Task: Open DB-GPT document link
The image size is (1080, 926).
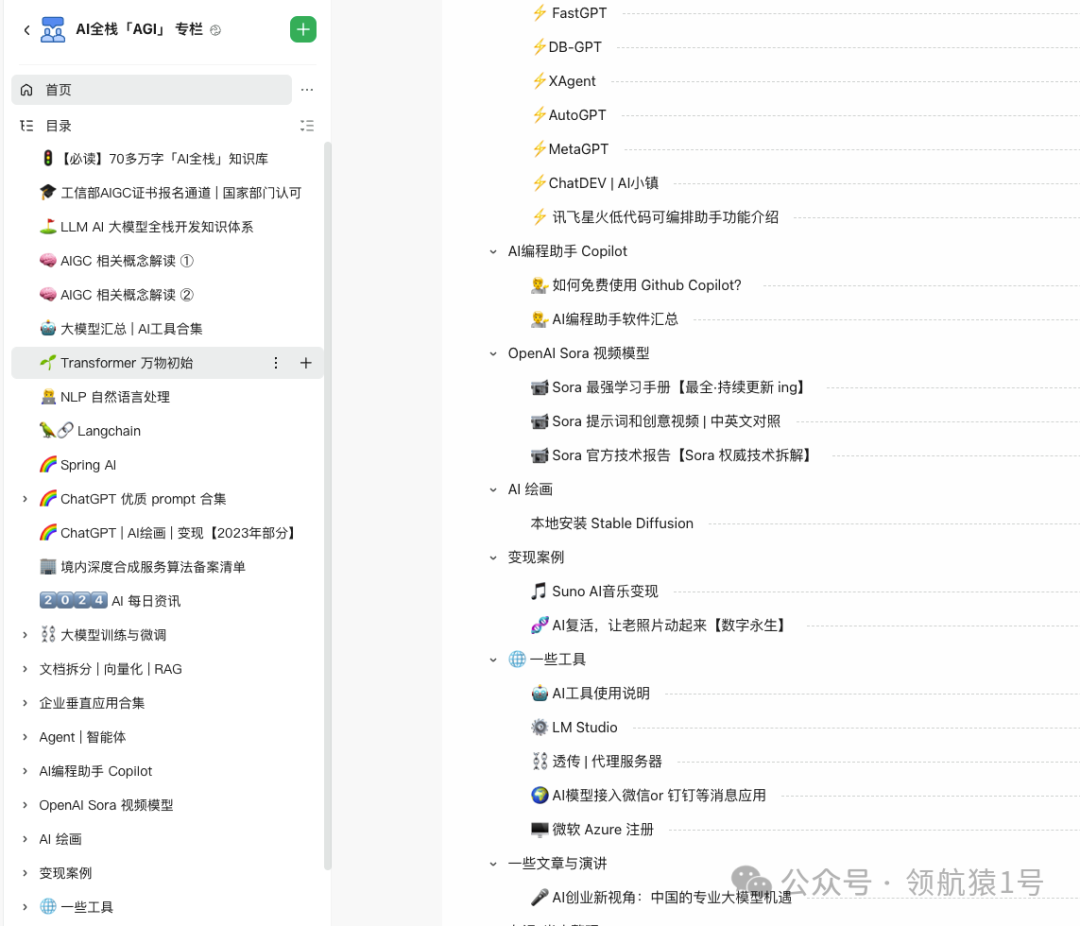Action: 575,47
